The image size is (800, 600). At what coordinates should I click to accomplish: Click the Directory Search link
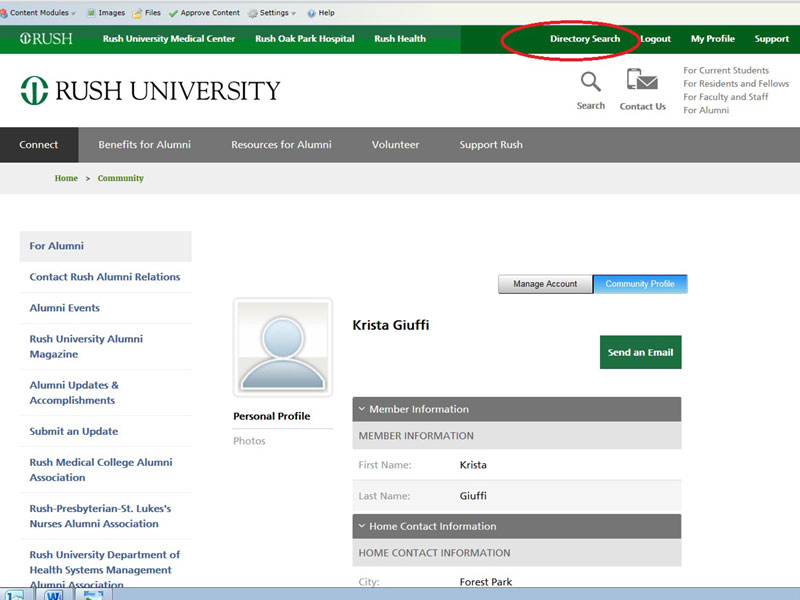point(585,39)
